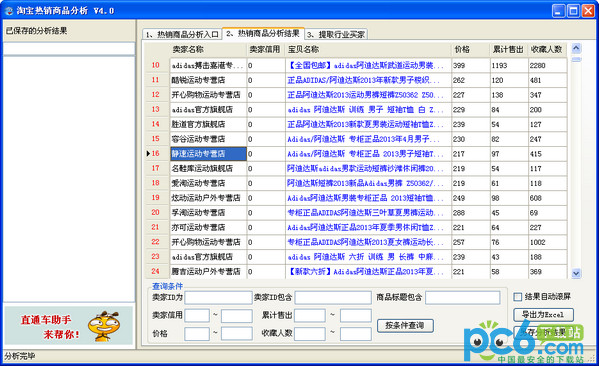
Task: Select seller cell 爱淘运动专营店
Action: tap(209, 183)
